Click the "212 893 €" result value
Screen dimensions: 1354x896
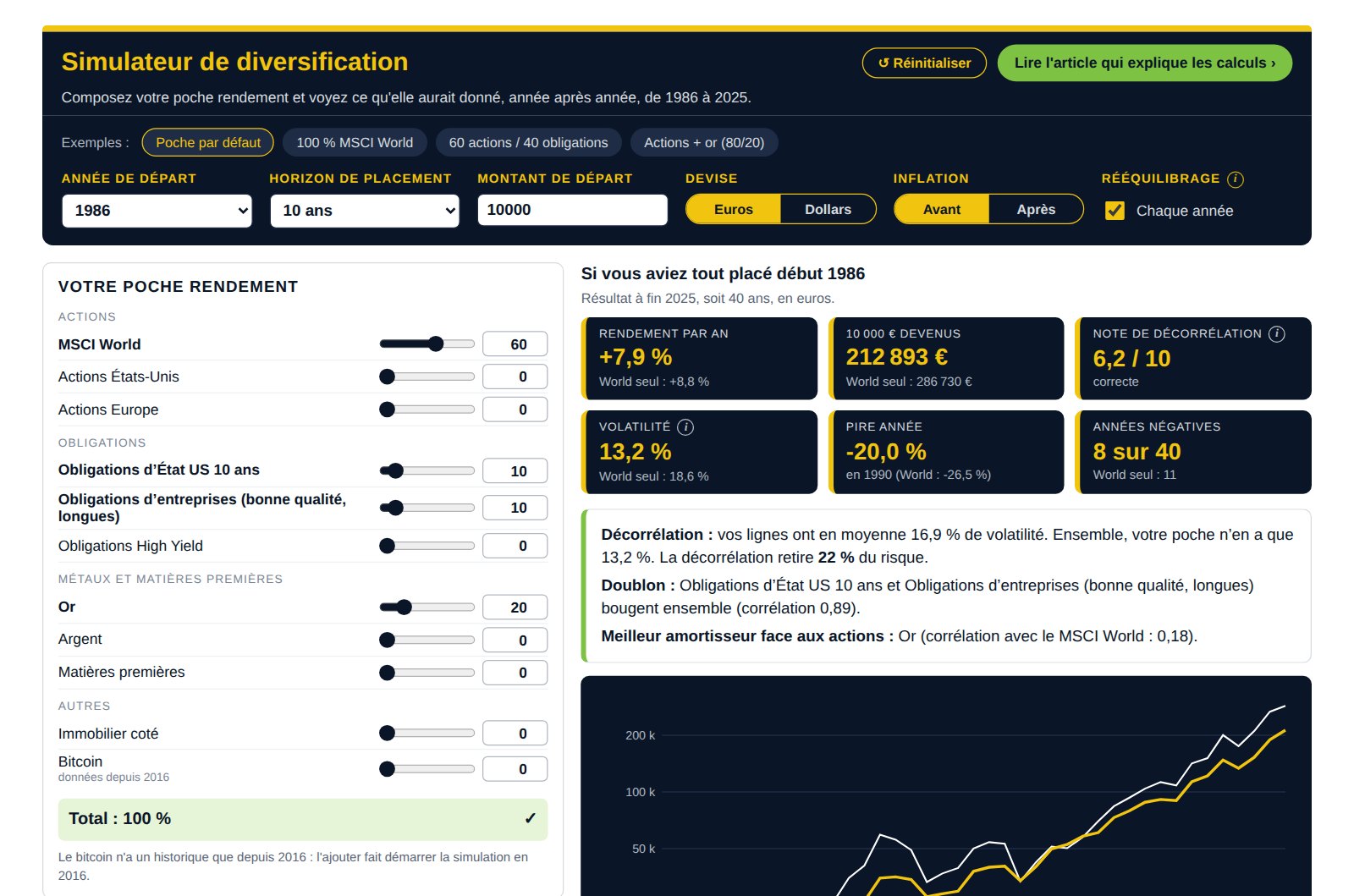tap(896, 357)
